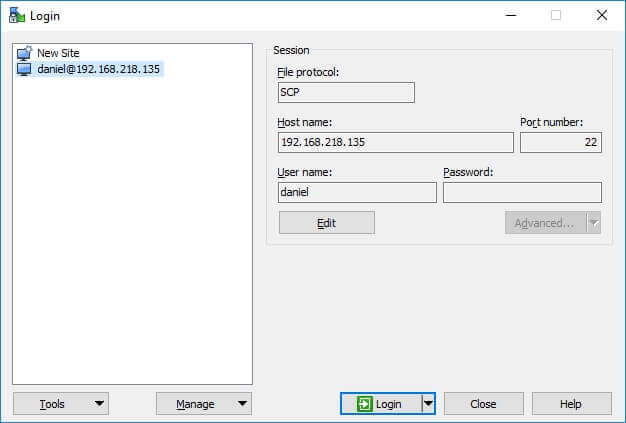
Task: Click the Host name input field
Action: (x=396, y=142)
